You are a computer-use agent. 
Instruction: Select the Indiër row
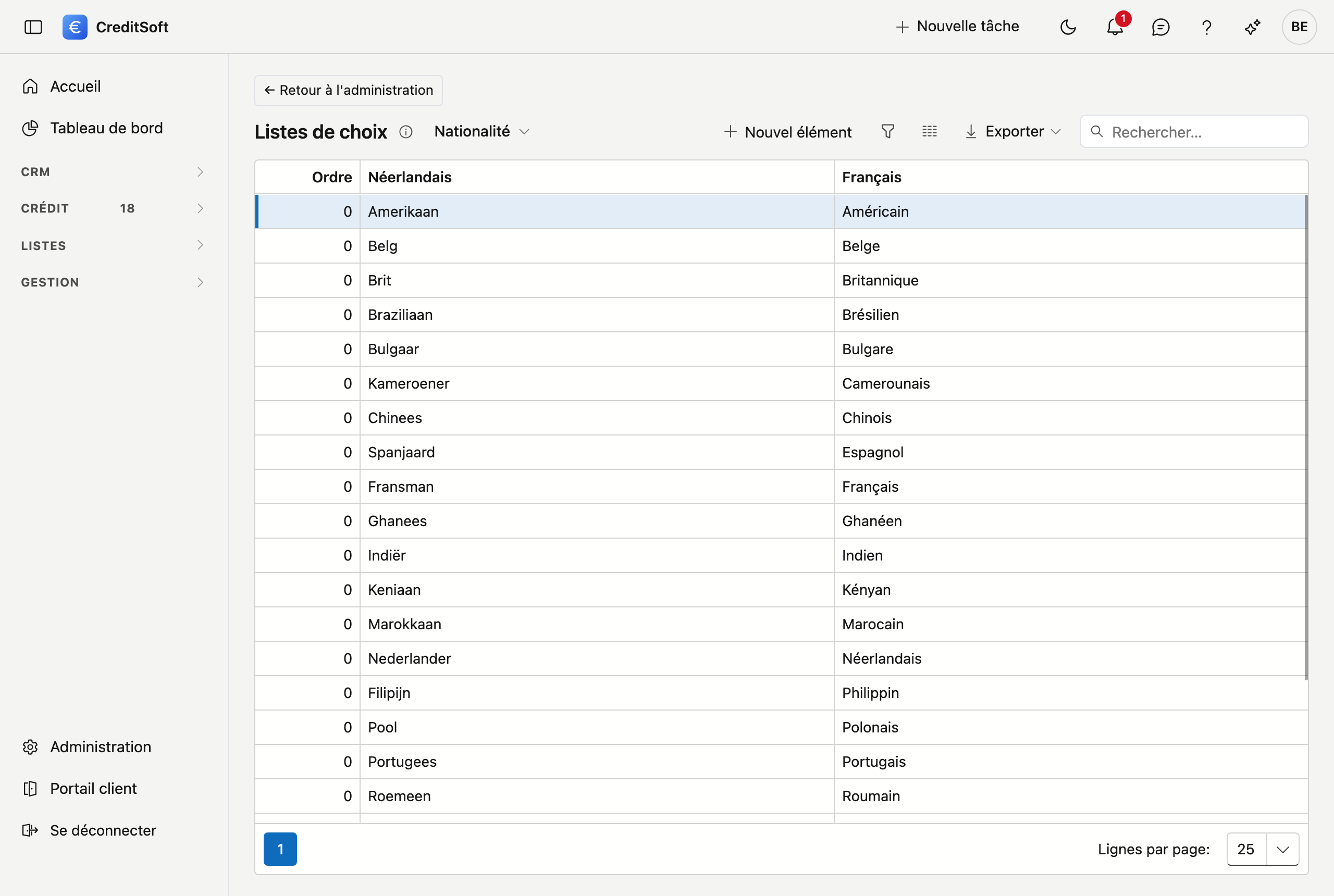(781, 555)
